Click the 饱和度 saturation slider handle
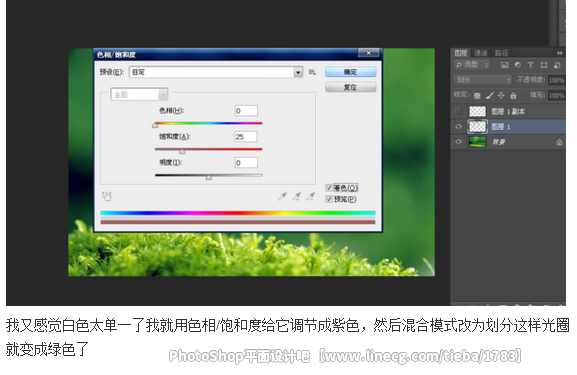 (x=182, y=151)
